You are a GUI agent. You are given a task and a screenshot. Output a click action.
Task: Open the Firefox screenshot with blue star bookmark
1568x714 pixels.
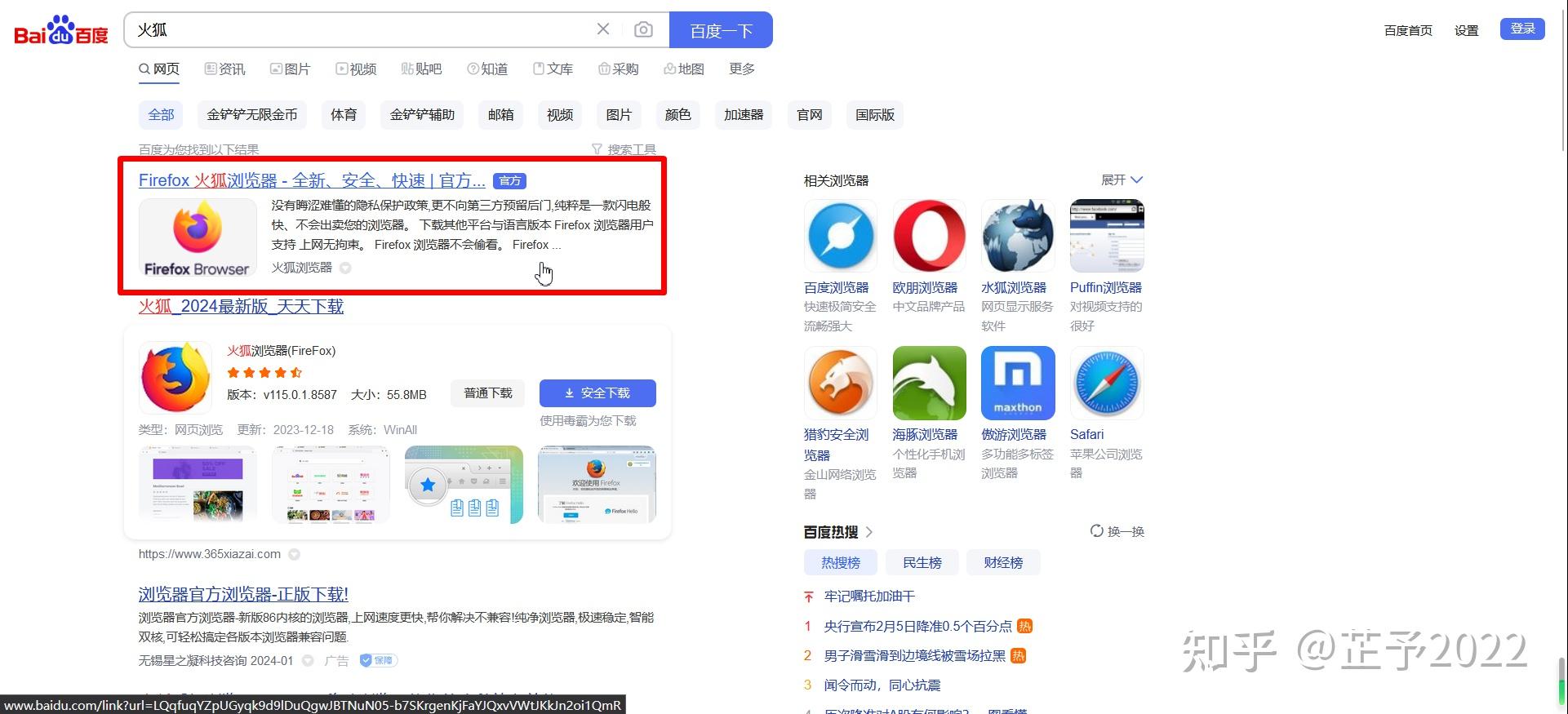[464, 484]
